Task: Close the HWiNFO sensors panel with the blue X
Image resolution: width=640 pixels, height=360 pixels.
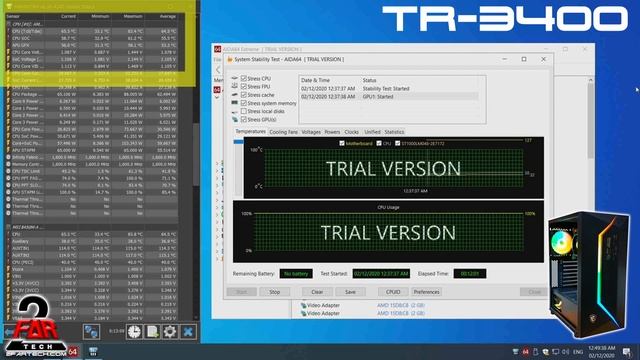Action: click(x=188, y=331)
